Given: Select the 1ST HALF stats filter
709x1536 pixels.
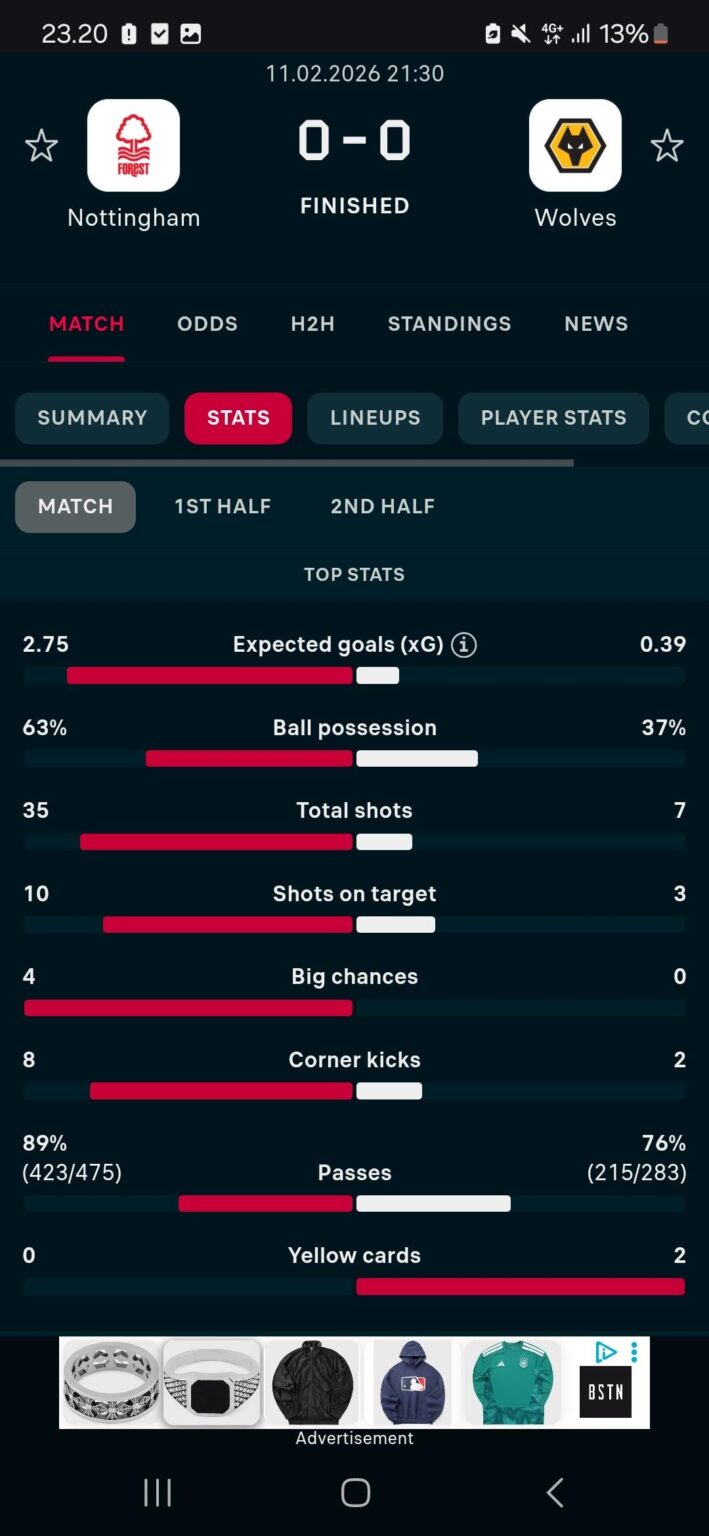Looking at the screenshot, I should tap(222, 506).
